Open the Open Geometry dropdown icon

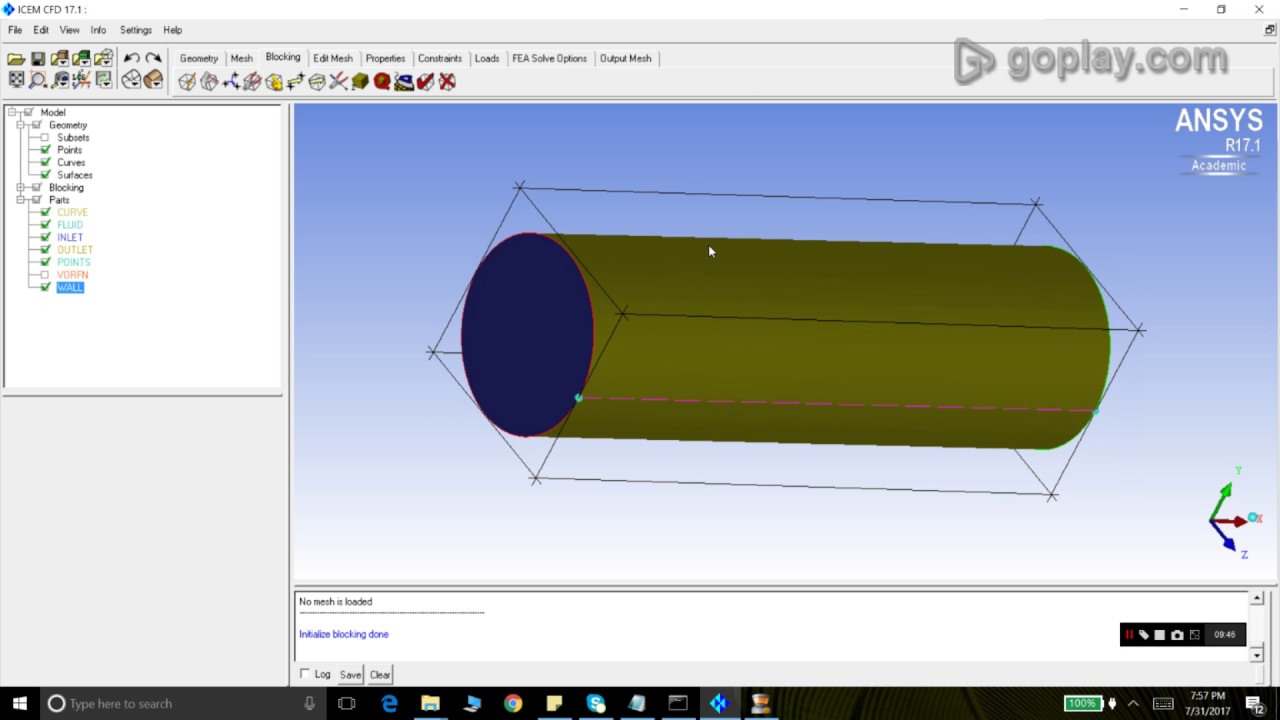[60, 59]
